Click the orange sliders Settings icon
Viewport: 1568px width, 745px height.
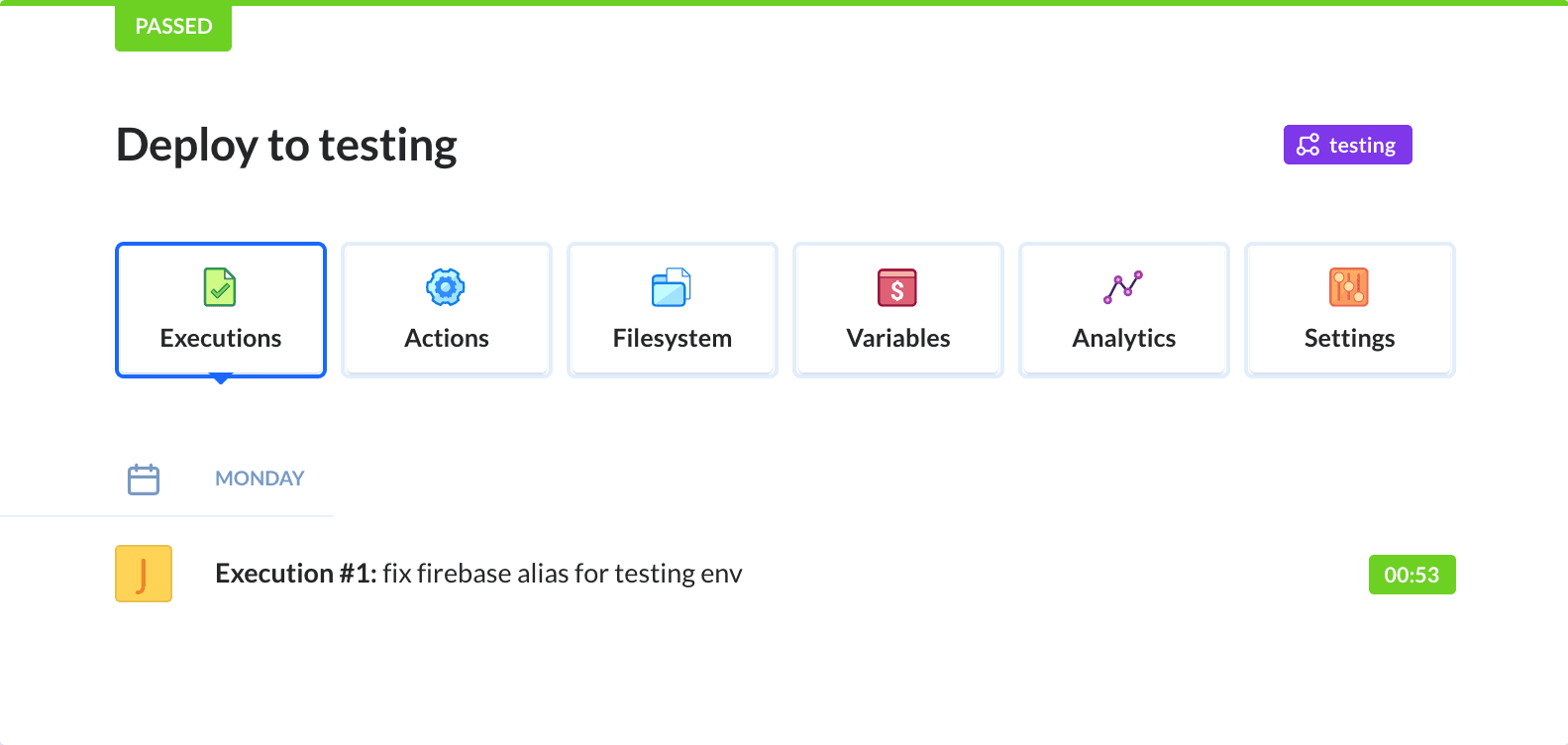pos(1349,287)
